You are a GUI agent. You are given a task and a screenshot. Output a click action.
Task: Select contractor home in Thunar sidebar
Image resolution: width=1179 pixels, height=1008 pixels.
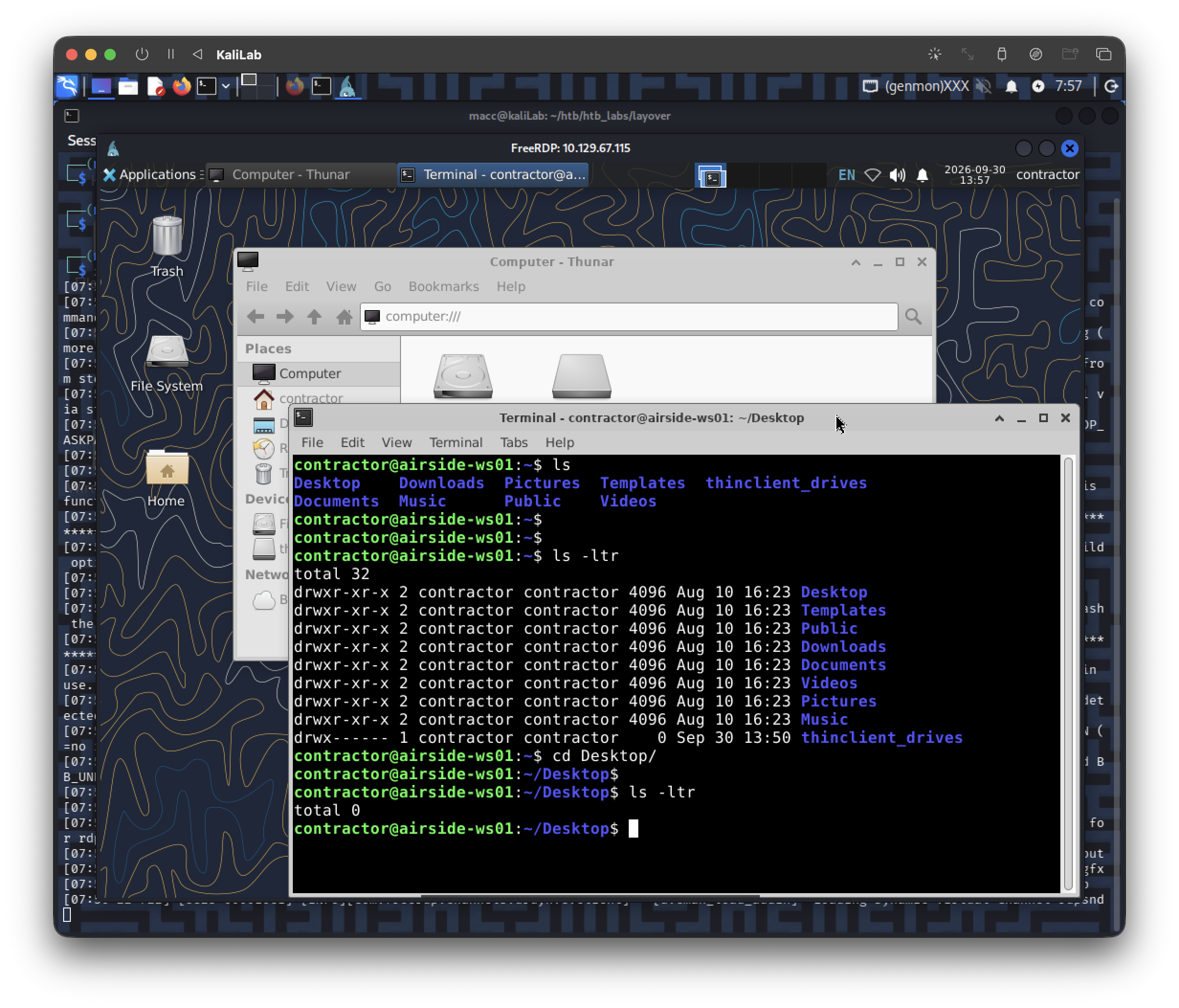coord(319,397)
